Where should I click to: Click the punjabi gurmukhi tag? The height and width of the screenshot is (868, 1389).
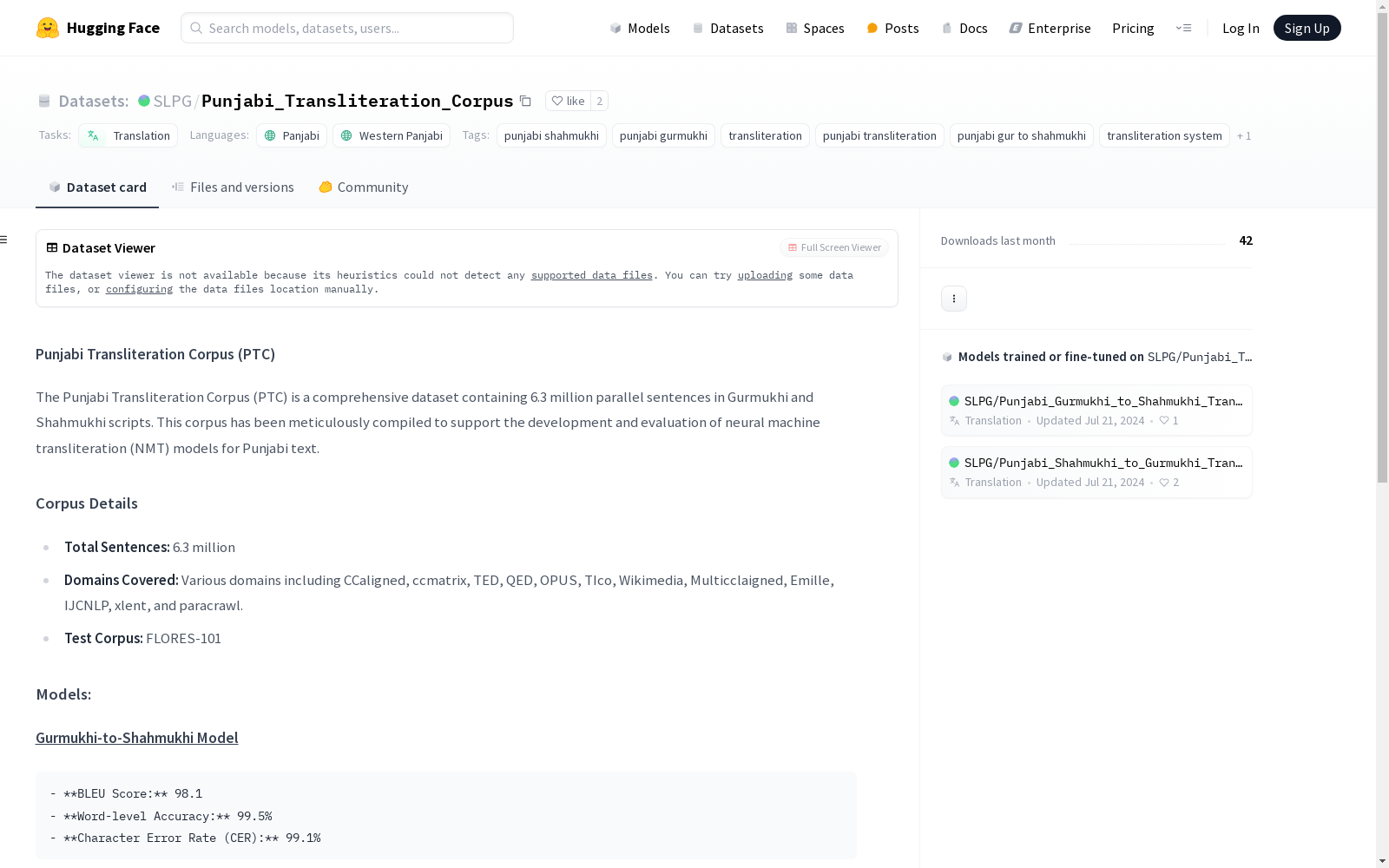coord(663,135)
